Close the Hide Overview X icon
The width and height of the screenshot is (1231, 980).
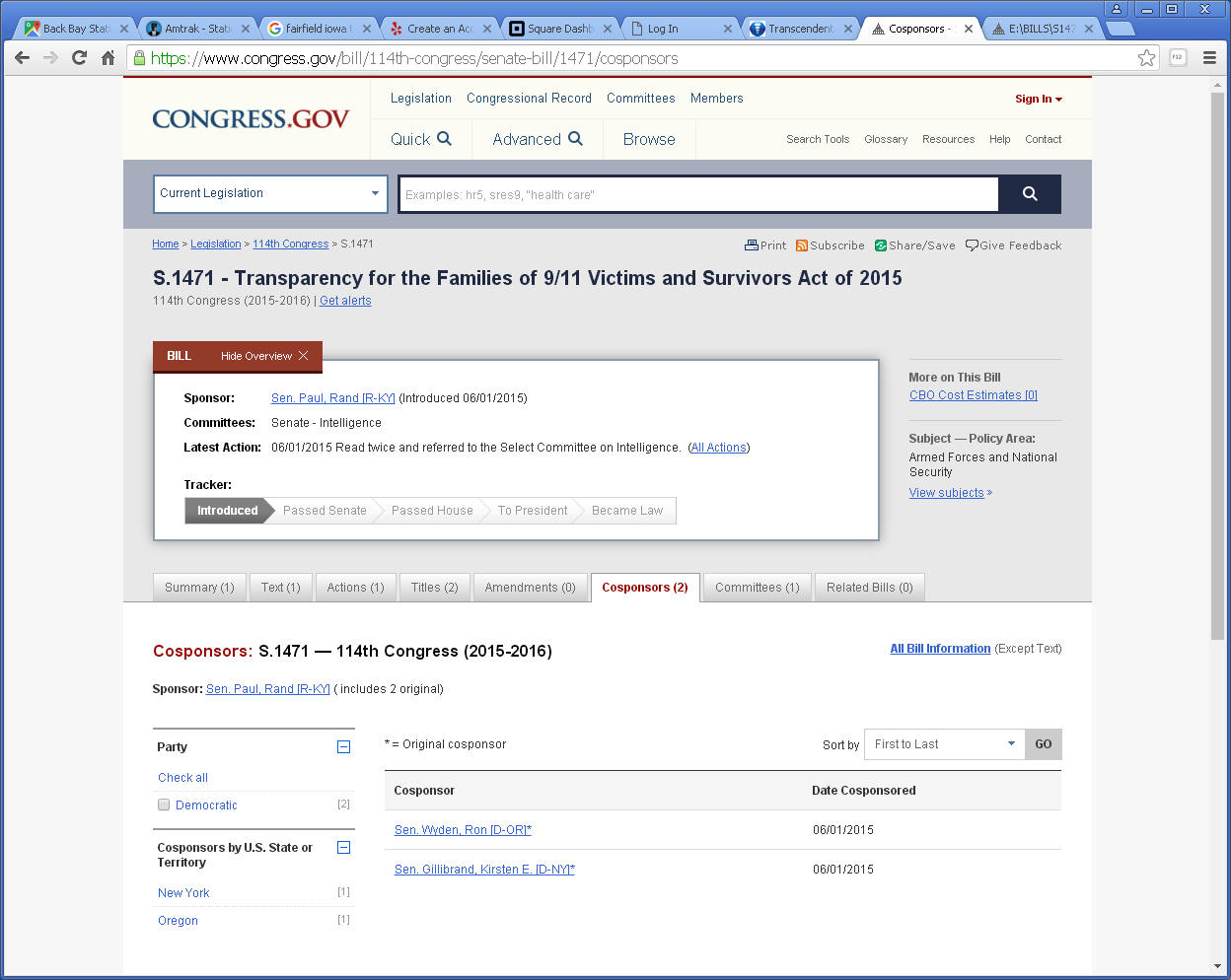tap(303, 356)
